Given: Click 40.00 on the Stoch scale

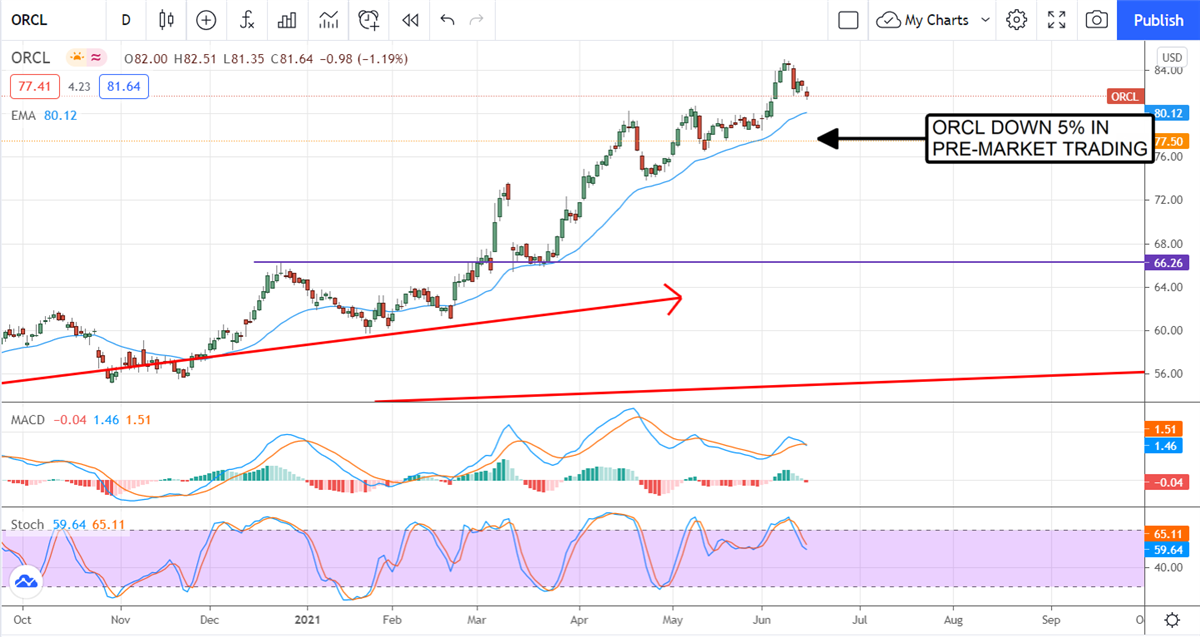Looking at the screenshot, I should 1169,567.
